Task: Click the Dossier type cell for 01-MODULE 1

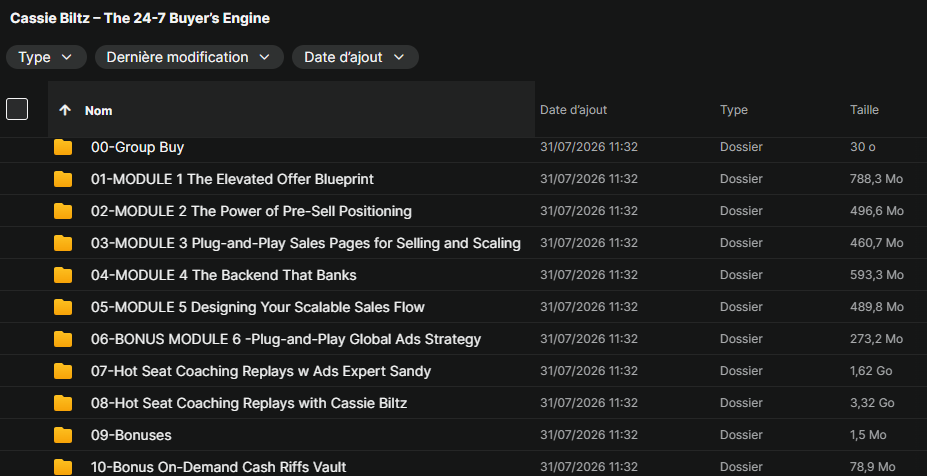Action: coord(741,179)
